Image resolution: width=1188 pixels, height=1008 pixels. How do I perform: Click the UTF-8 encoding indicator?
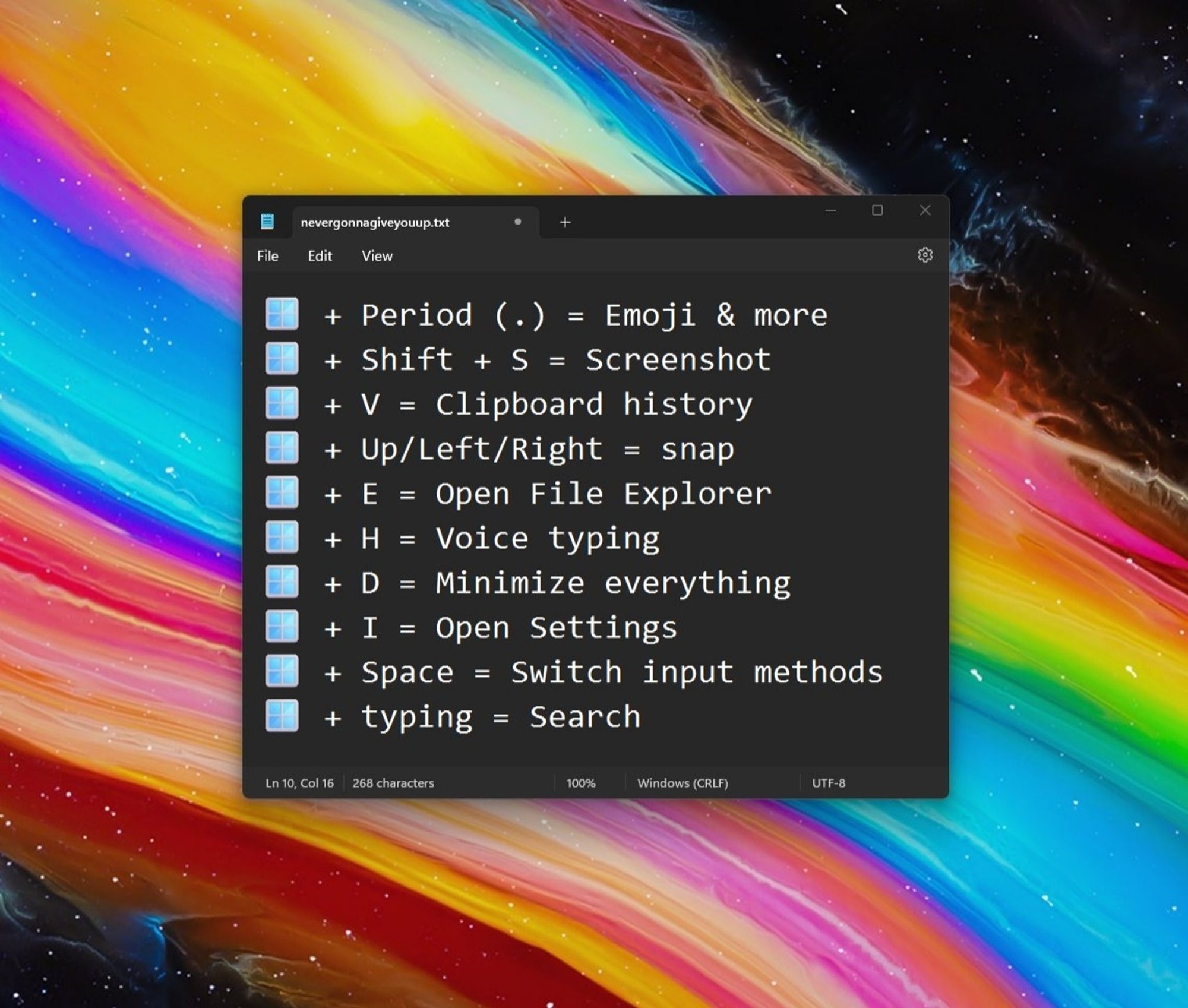pos(829,783)
